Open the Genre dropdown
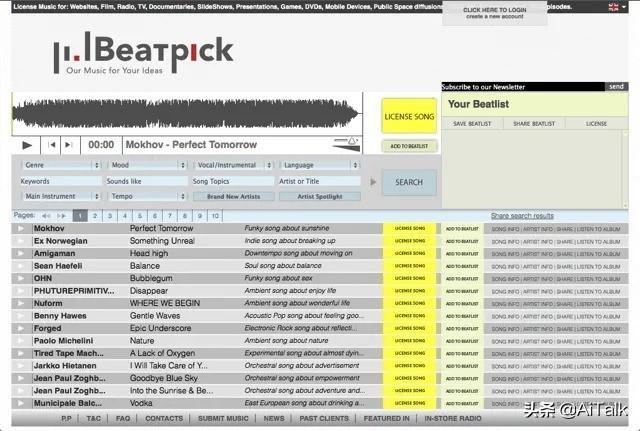The height and width of the screenshot is (431, 640). point(60,165)
